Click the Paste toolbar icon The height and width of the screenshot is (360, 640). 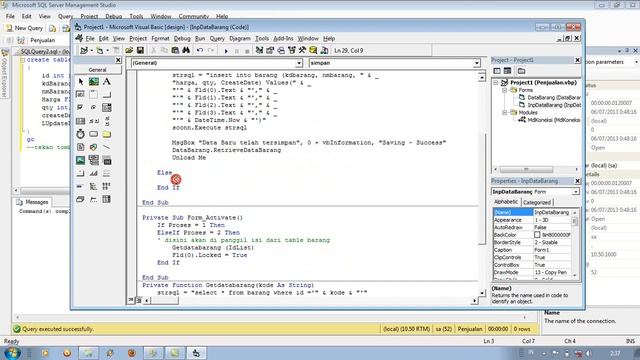(175, 50)
